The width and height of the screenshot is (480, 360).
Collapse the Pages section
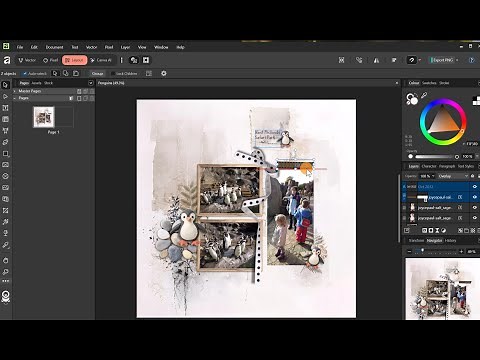(15, 98)
